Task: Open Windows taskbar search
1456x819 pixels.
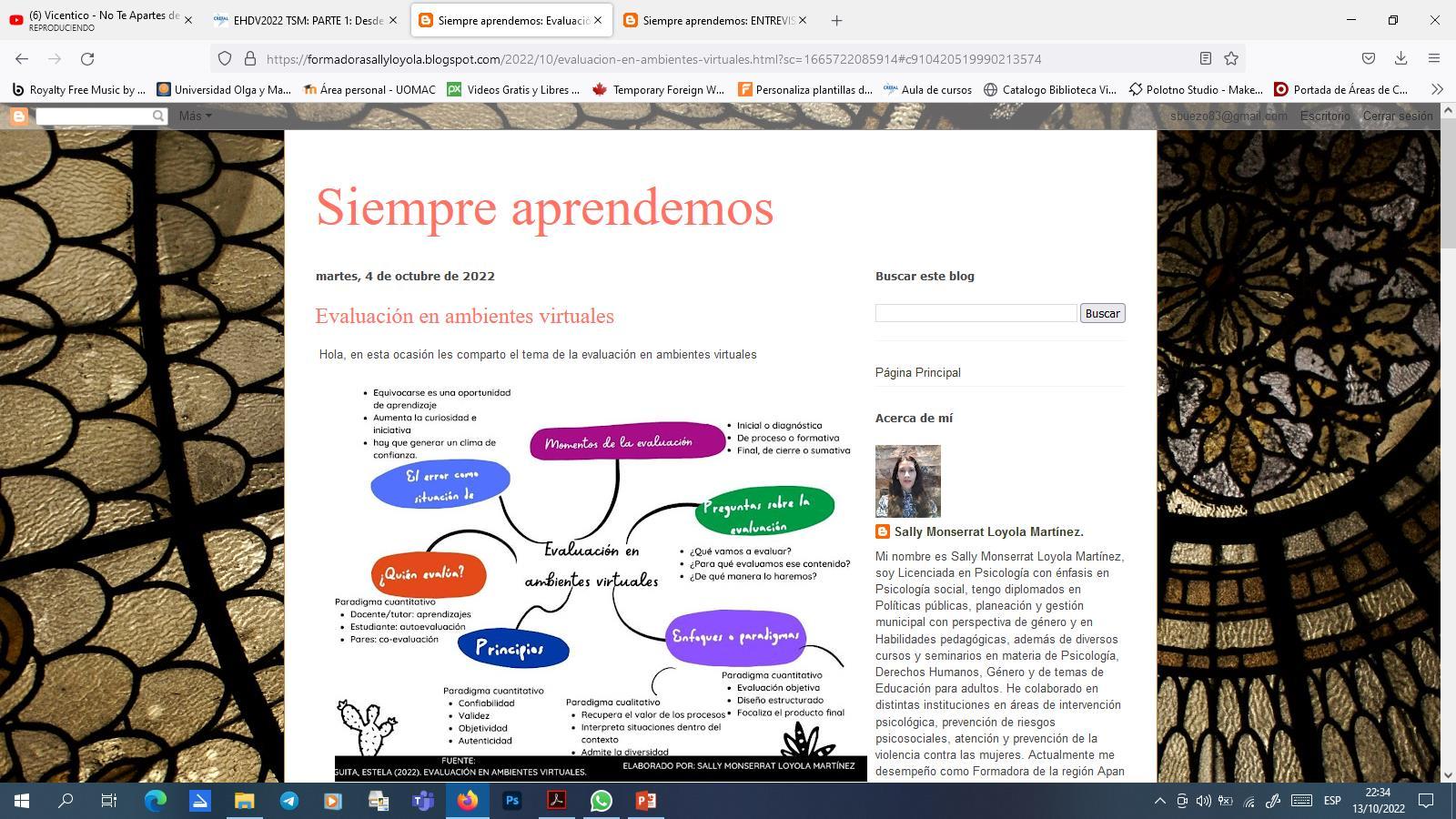Action: (66, 801)
